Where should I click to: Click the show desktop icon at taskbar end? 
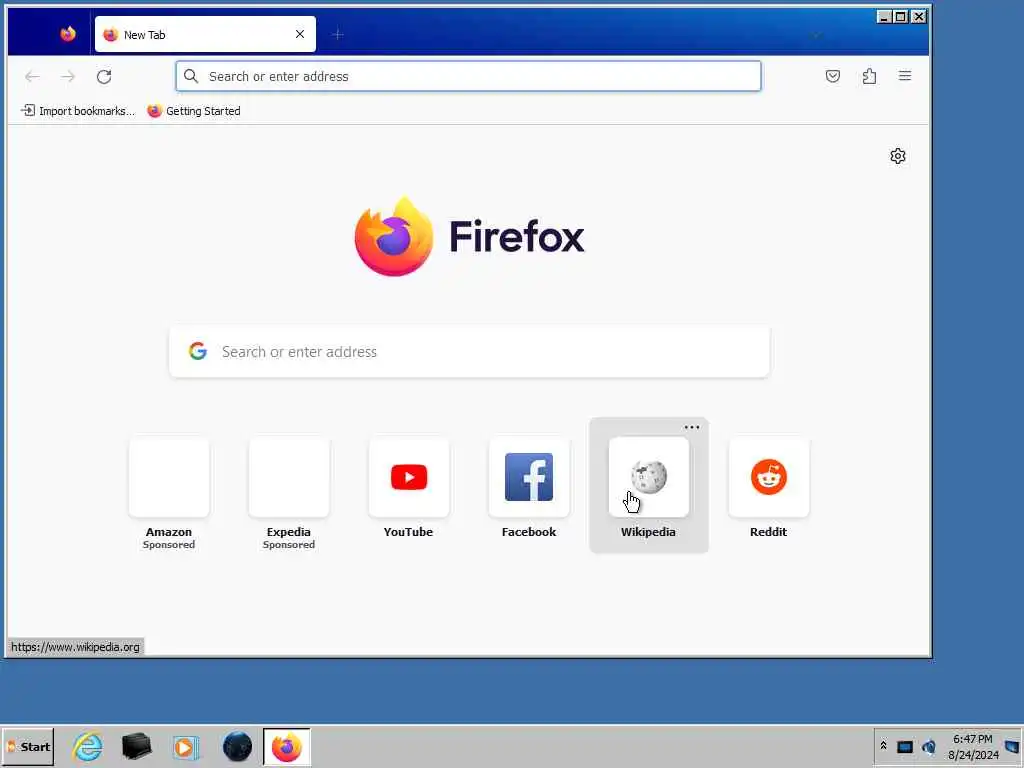[x=1012, y=746]
